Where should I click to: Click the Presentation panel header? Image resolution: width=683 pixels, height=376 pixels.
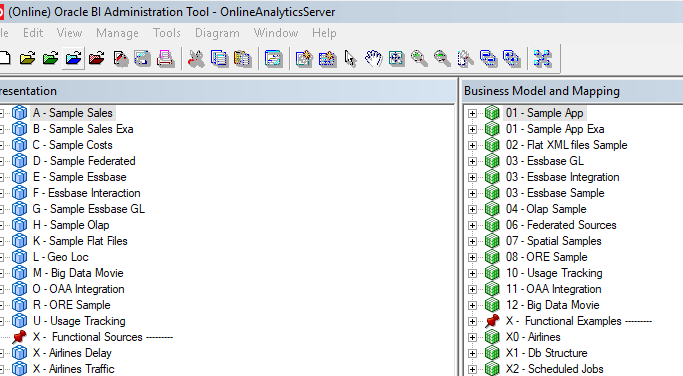click(x=227, y=91)
